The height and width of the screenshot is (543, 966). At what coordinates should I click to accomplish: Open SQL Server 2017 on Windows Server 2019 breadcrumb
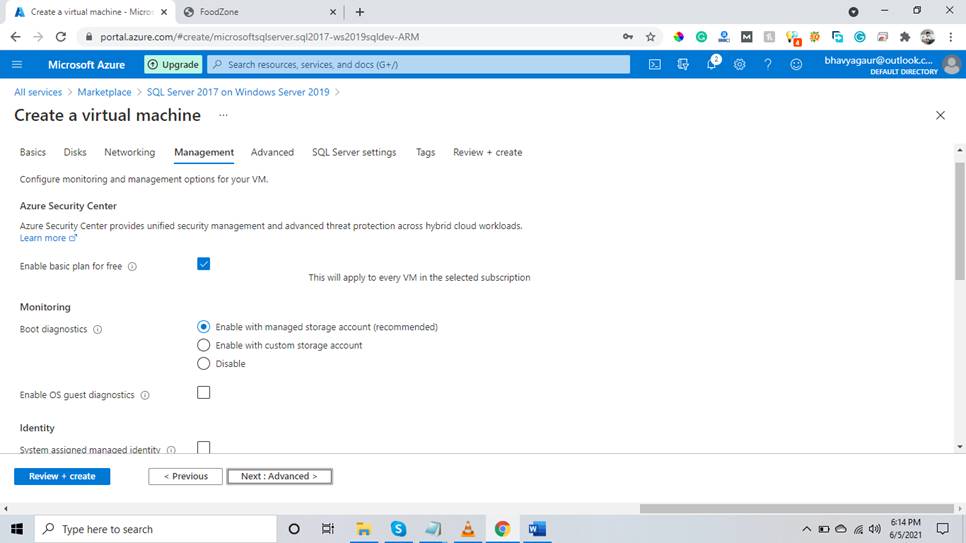238,92
